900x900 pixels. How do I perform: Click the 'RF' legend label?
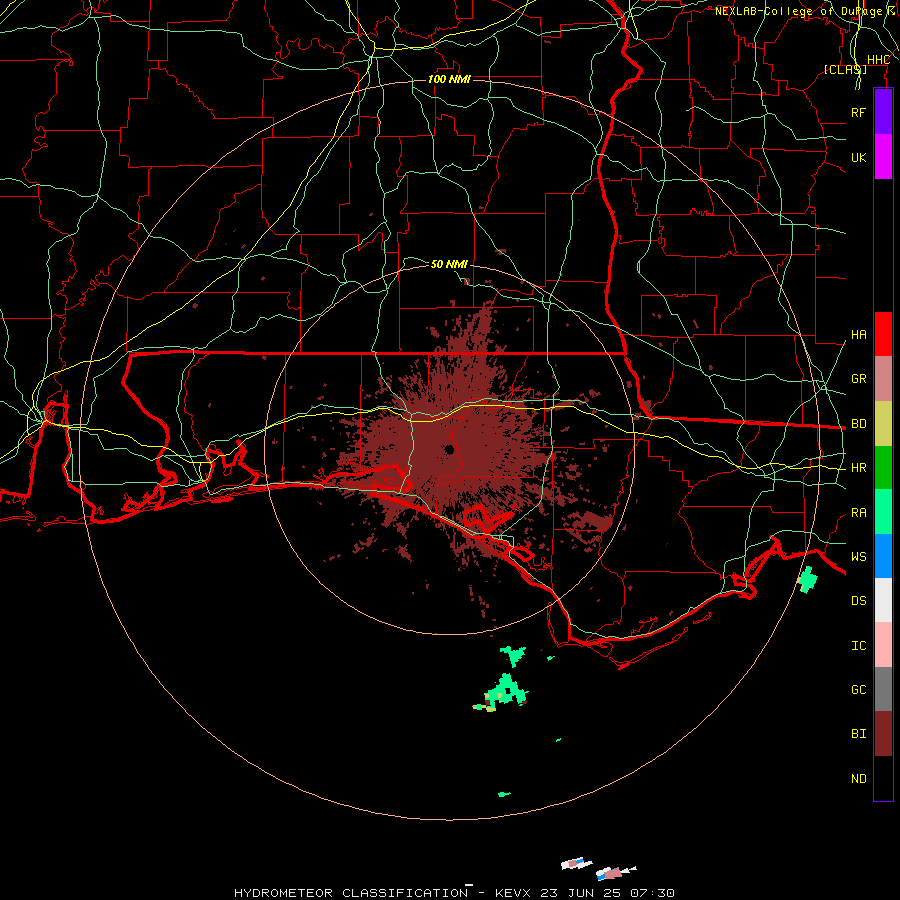click(858, 112)
